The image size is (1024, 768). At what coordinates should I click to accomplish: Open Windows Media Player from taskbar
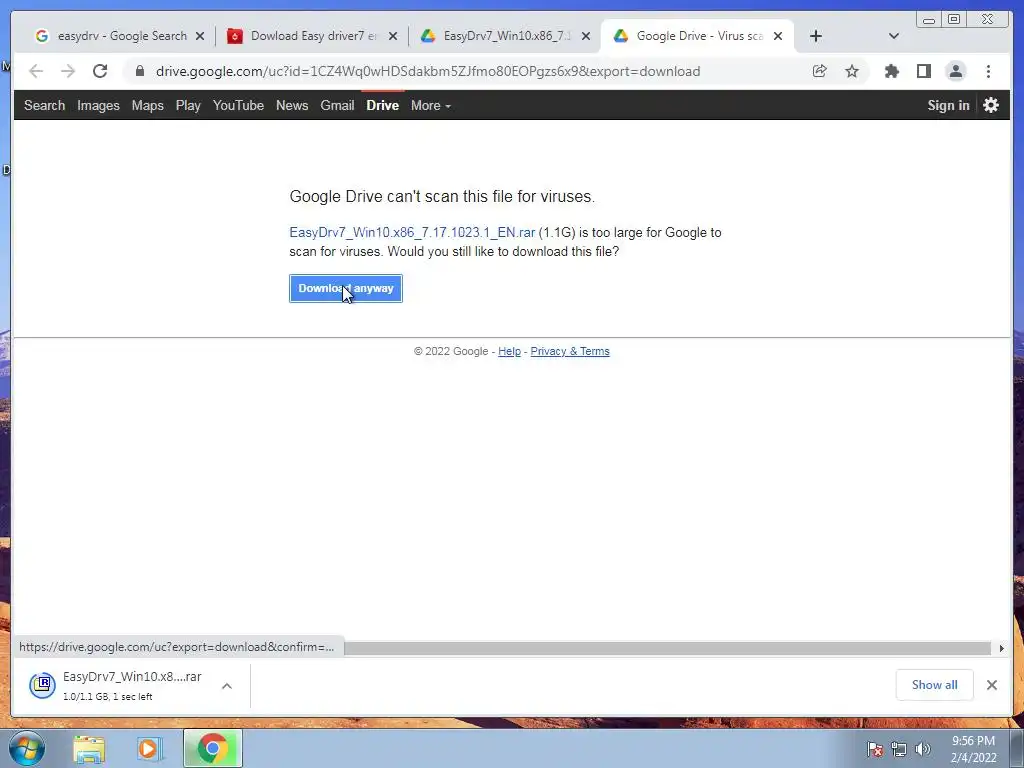(x=150, y=749)
